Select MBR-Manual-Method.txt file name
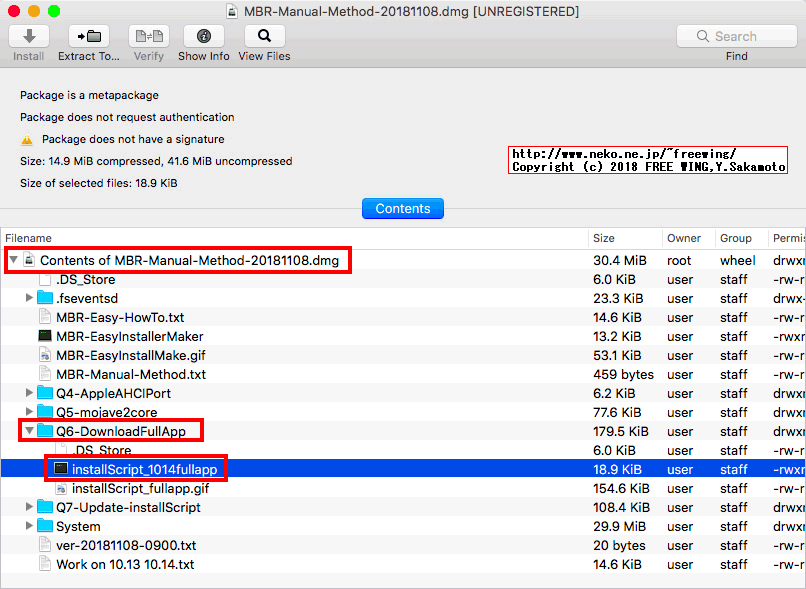 (x=131, y=375)
